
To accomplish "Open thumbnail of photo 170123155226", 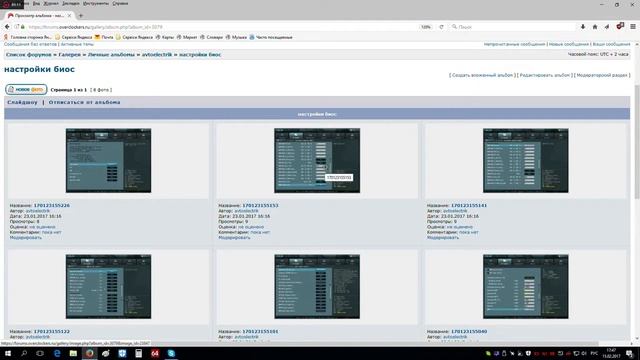I will [x=108, y=160].
